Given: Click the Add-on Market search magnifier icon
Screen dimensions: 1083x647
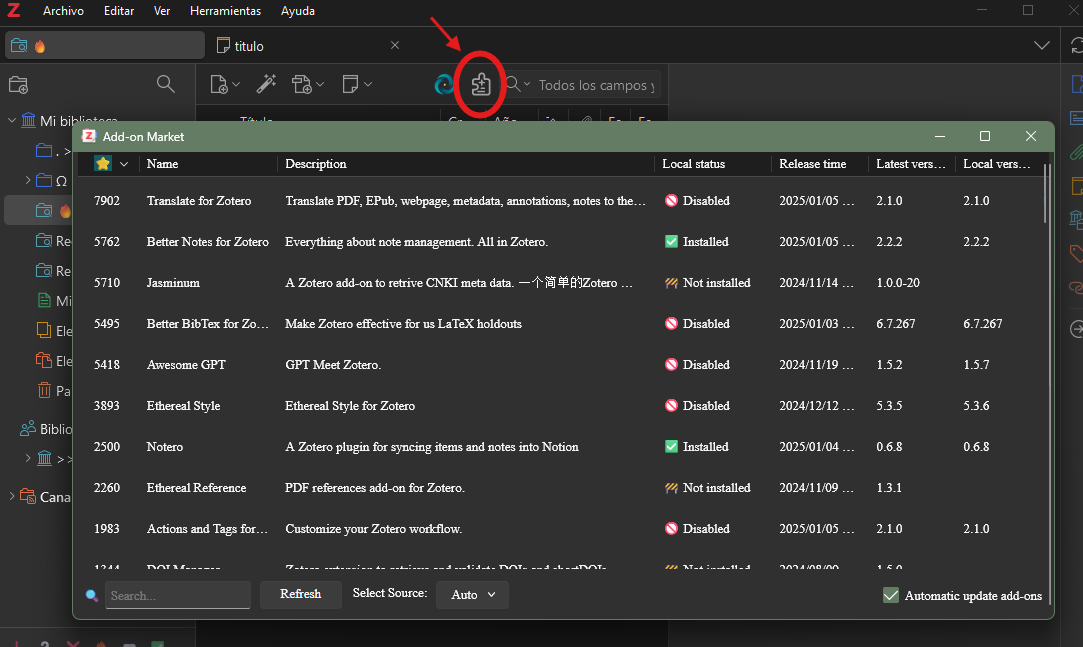Looking at the screenshot, I should click(91, 595).
